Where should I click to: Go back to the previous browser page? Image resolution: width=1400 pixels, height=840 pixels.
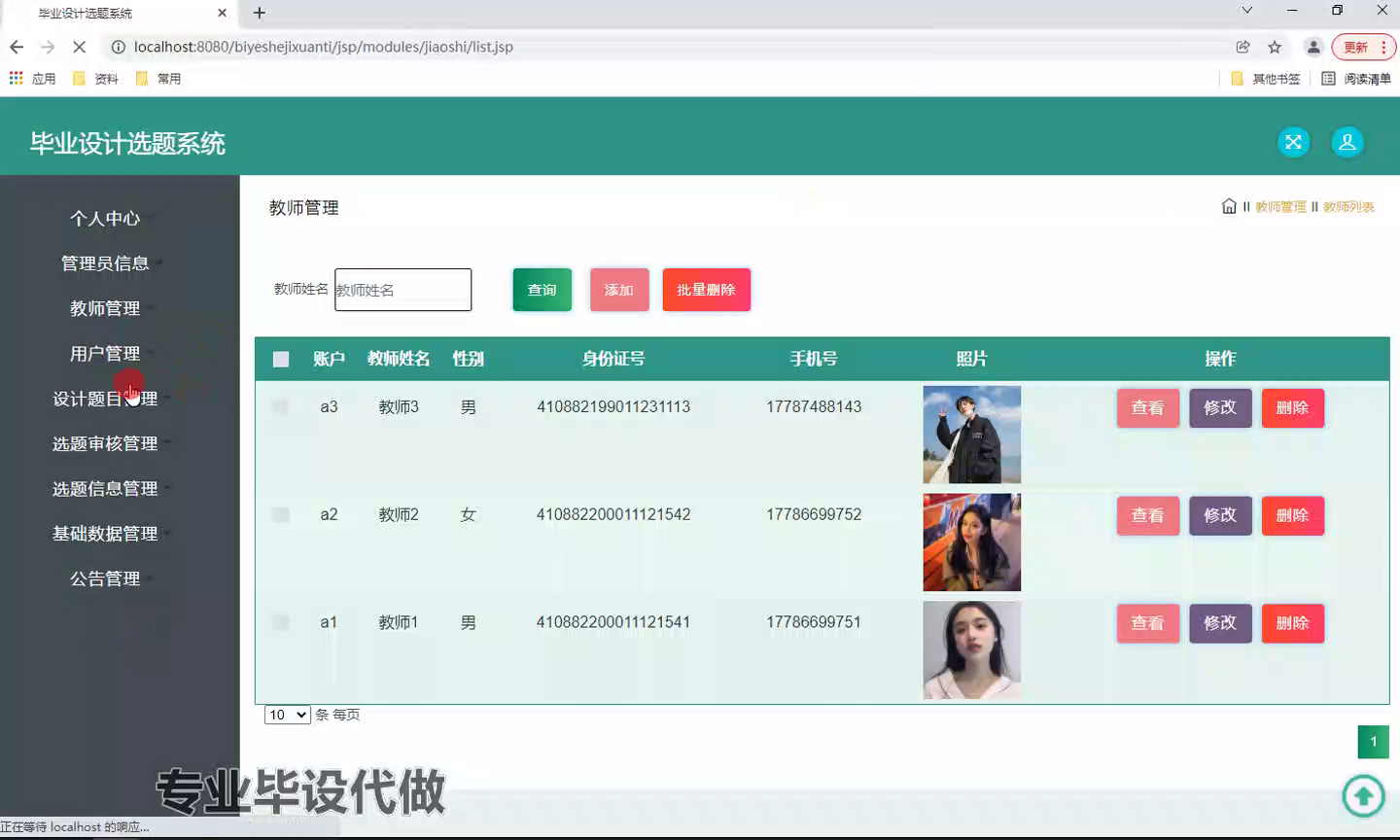point(17,47)
